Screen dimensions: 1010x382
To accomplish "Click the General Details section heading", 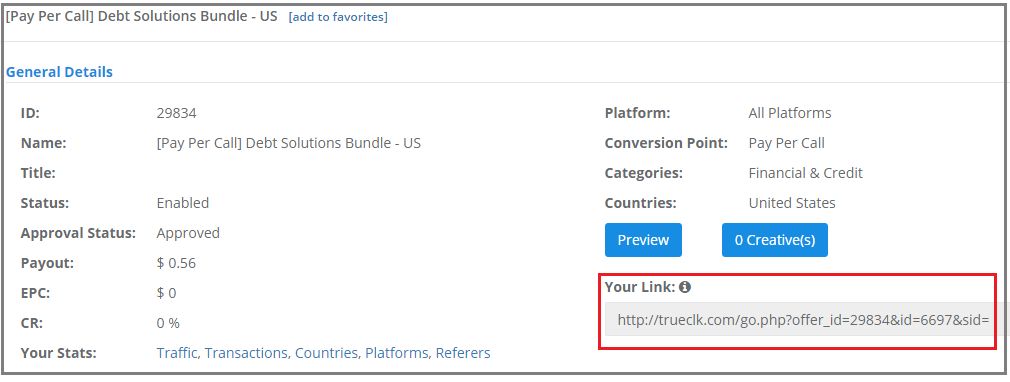I will 59,72.
